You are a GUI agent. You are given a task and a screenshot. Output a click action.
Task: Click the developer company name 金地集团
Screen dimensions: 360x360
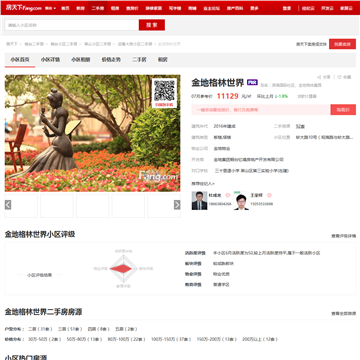(x=248, y=160)
